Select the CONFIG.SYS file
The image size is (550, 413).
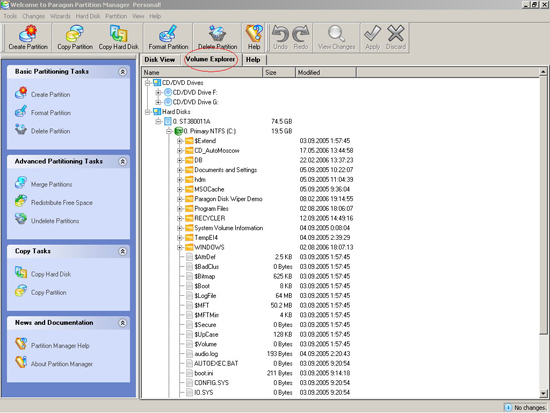click(211, 383)
